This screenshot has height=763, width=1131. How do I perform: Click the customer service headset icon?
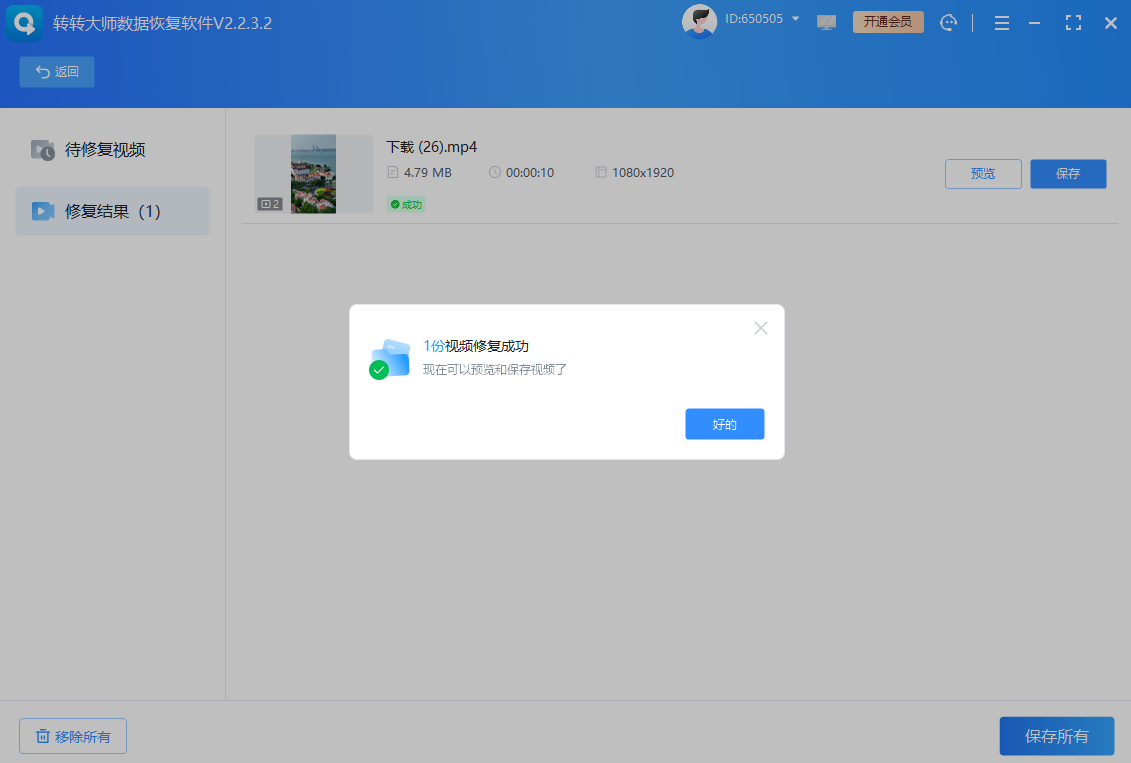948,22
